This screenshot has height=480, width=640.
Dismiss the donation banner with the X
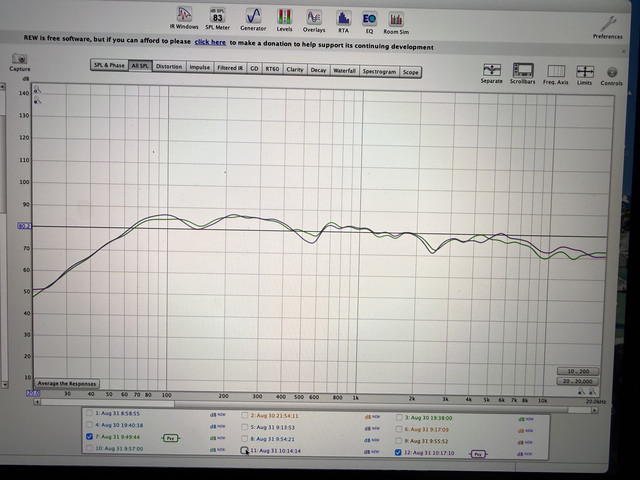623,51
